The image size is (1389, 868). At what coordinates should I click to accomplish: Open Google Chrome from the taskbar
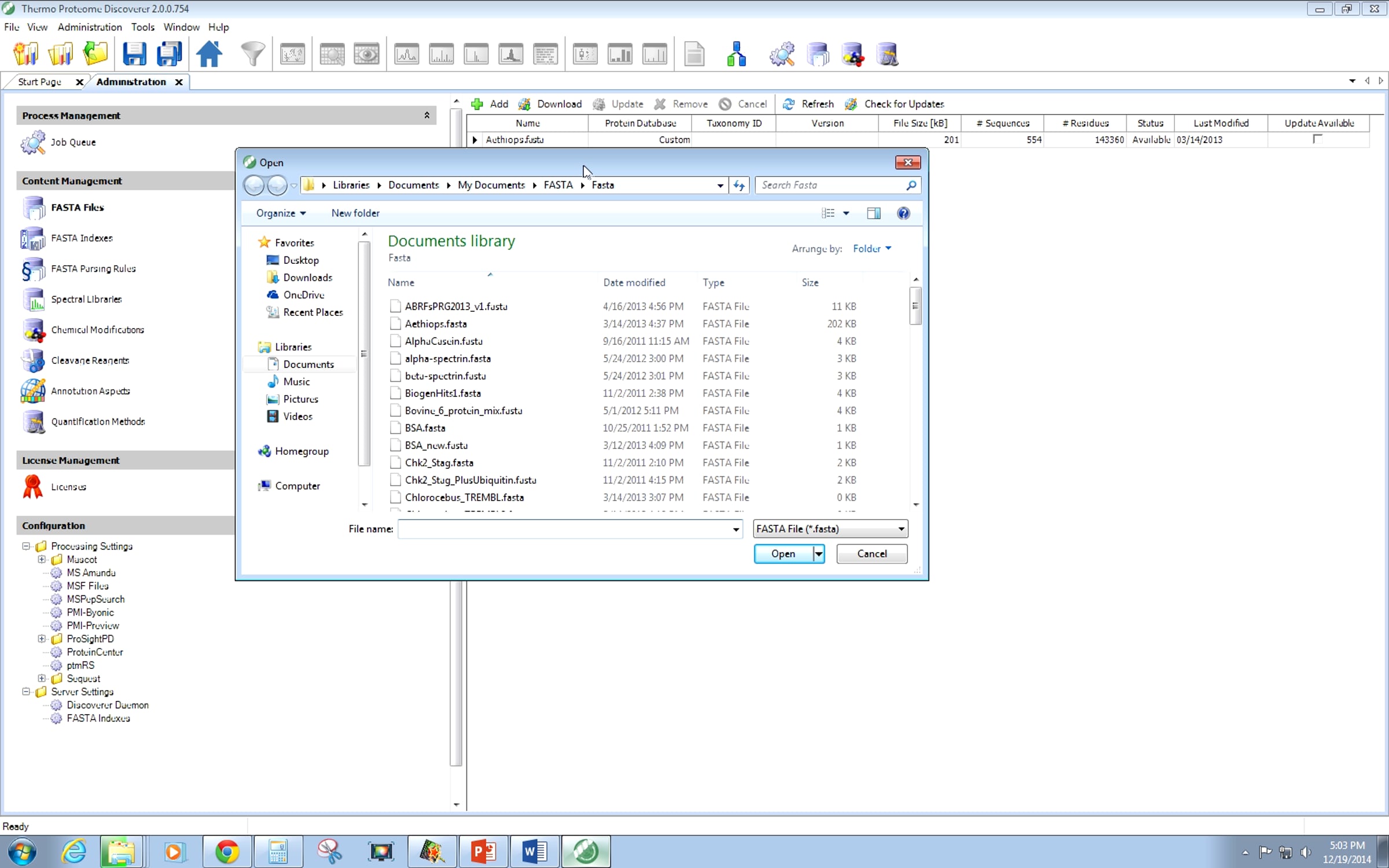pos(227,852)
